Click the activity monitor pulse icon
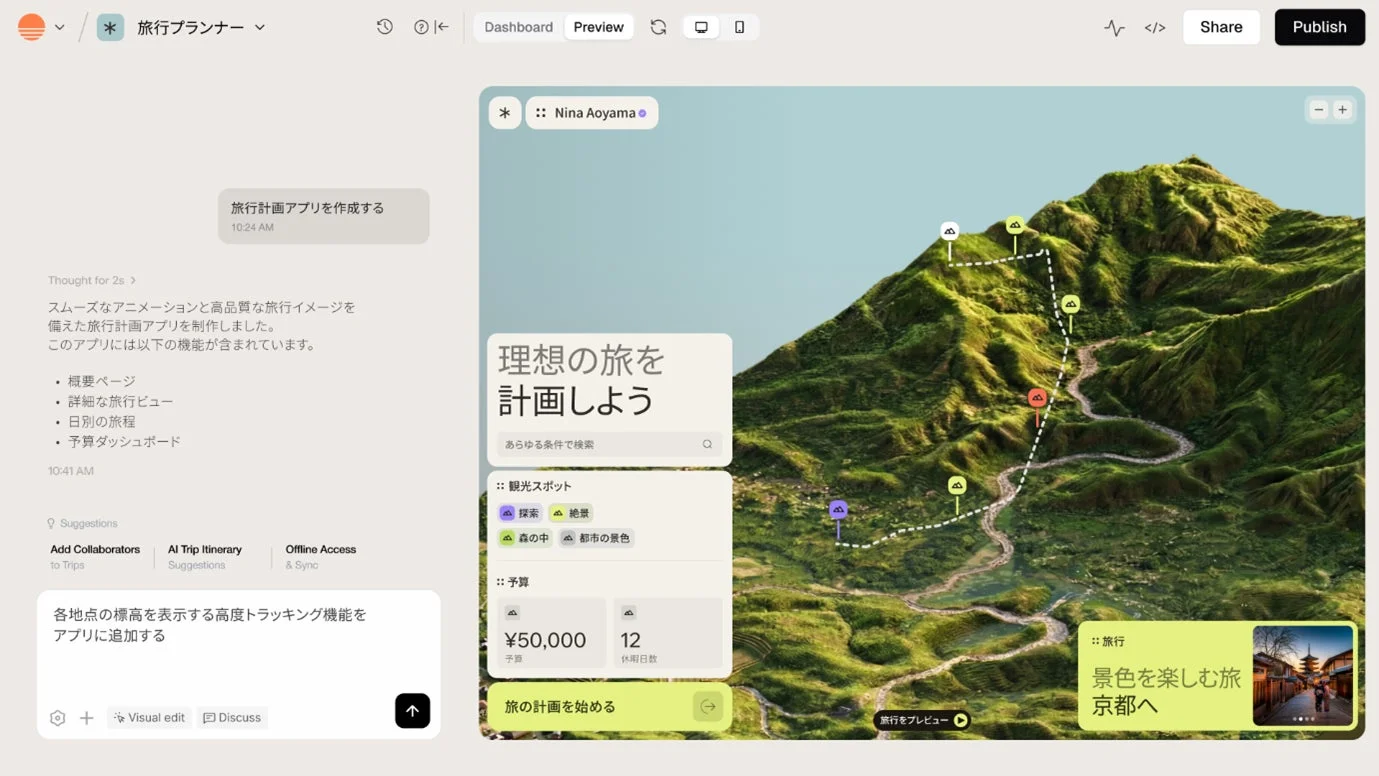This screenshot has width=1379, height=776. point(1114,27)
